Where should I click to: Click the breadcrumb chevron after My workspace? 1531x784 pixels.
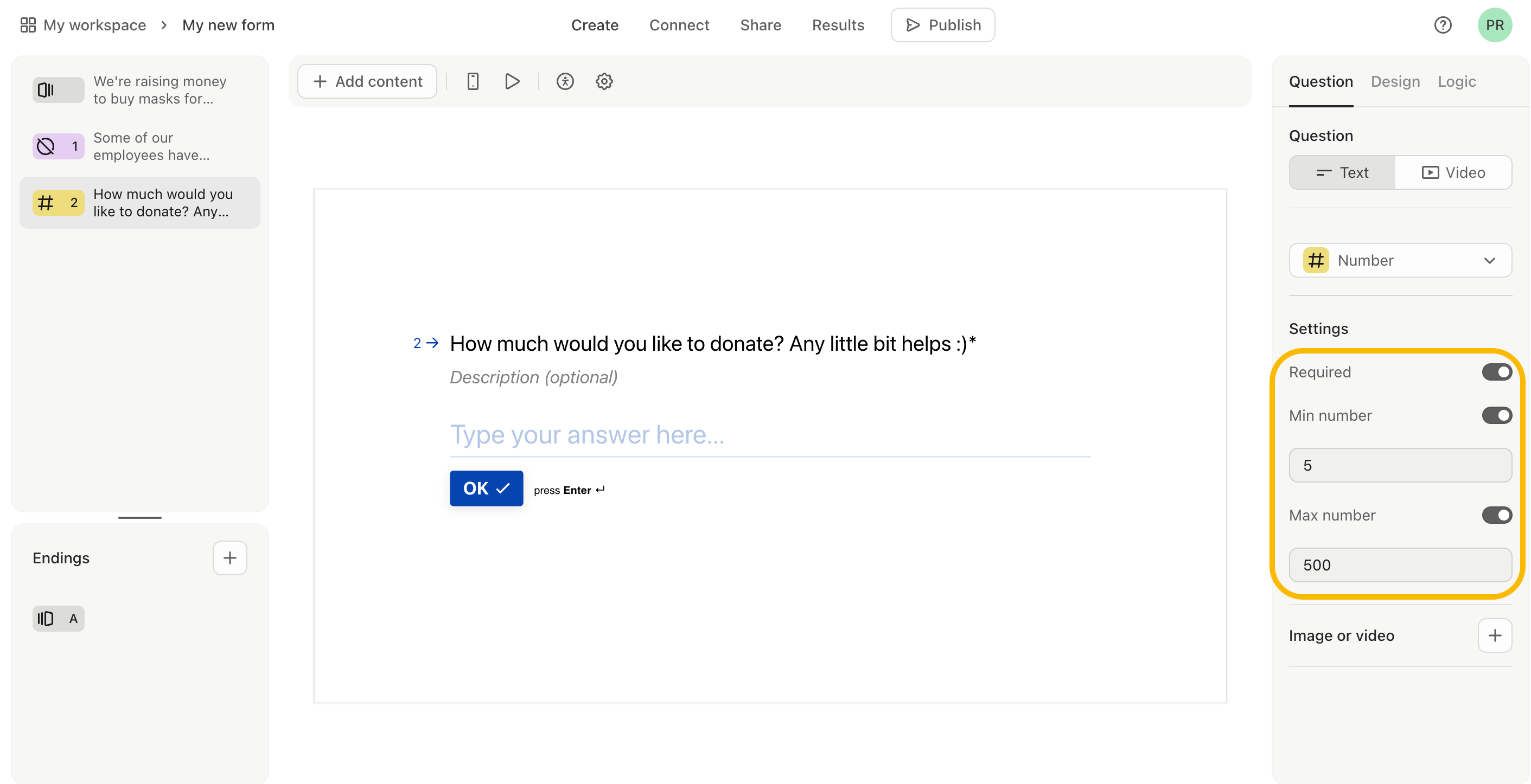point(164,25)
